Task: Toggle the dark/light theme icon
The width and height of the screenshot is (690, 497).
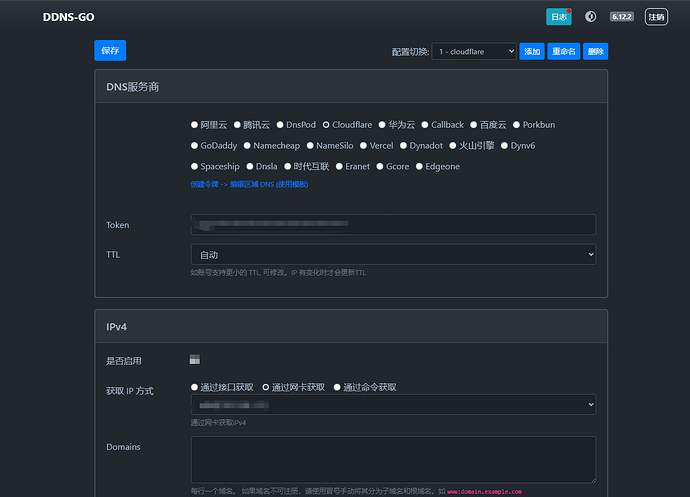Action: [591, 17]
